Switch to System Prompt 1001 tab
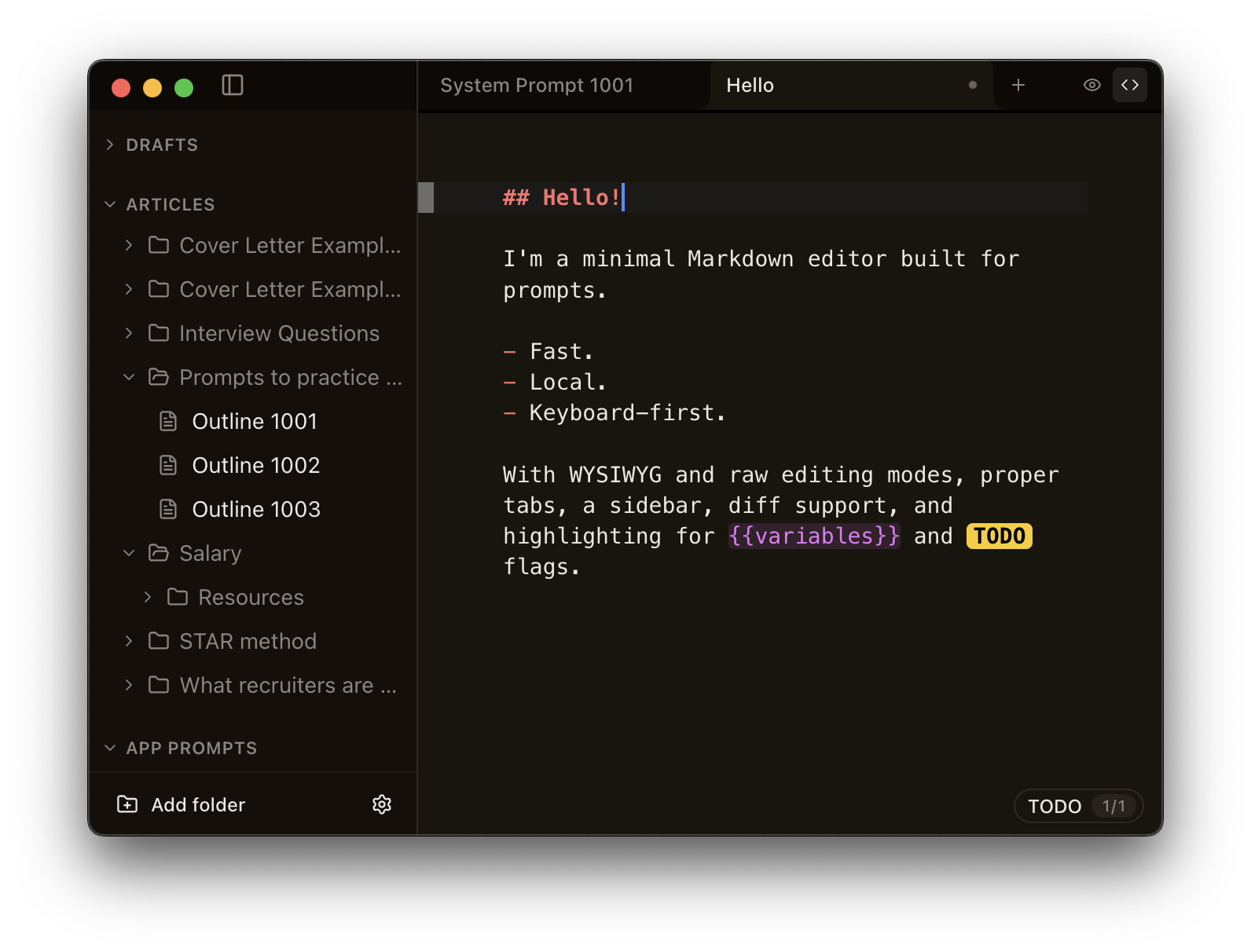Image resolution: width=1251 pixels, height=952 pixels. click(x=537, y=85)
